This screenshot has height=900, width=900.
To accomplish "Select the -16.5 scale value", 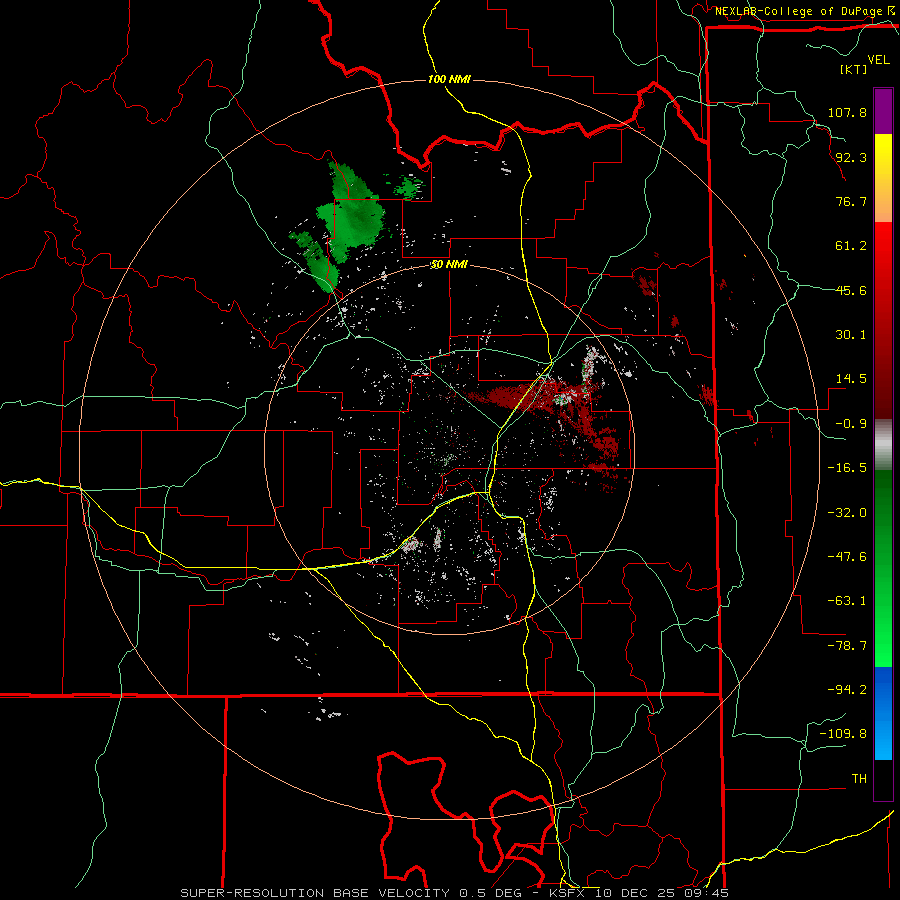I will click(x=847, y=468).
